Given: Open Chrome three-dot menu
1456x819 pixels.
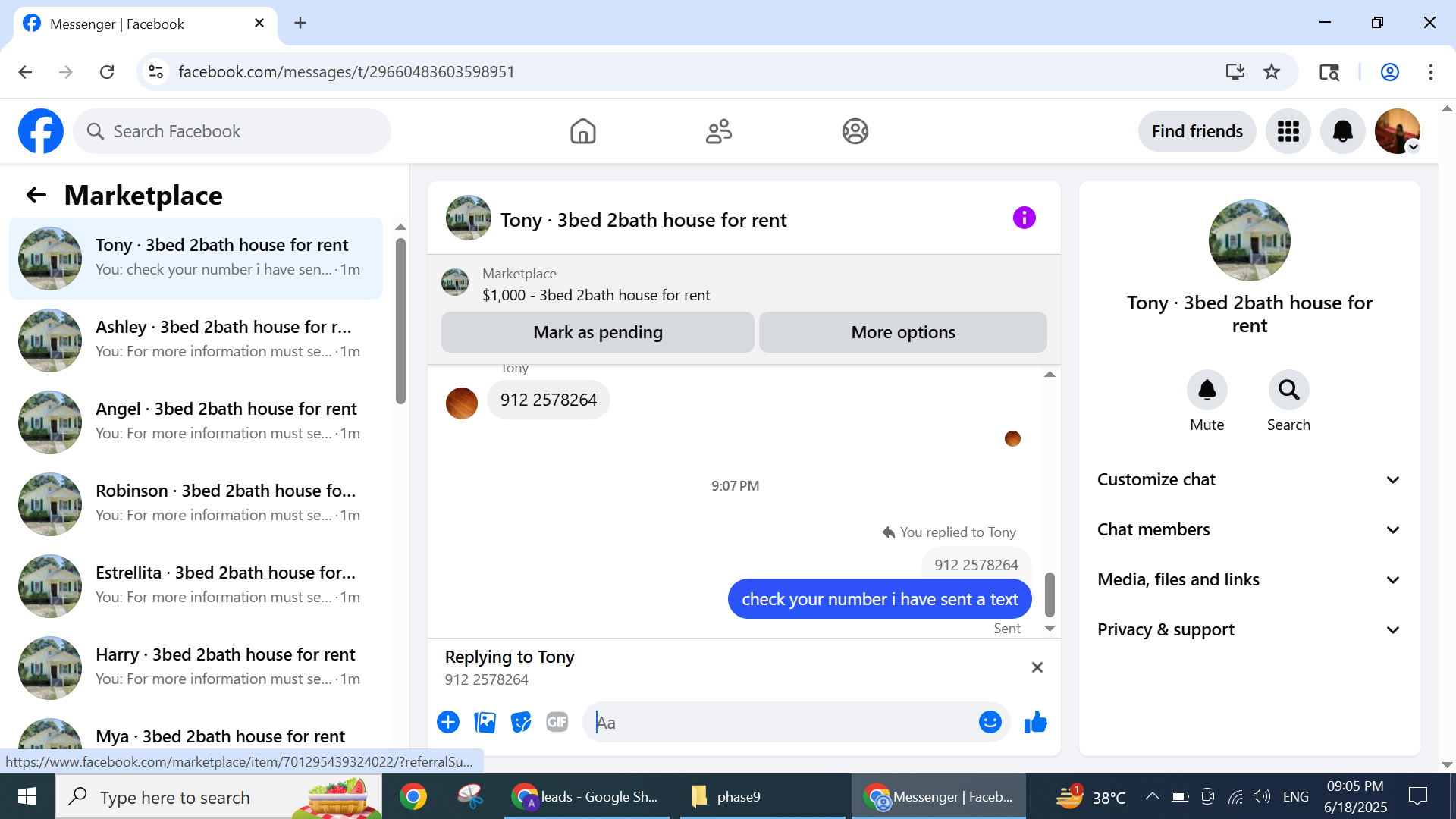Looking at the screenshot, I should point(1430,72).
